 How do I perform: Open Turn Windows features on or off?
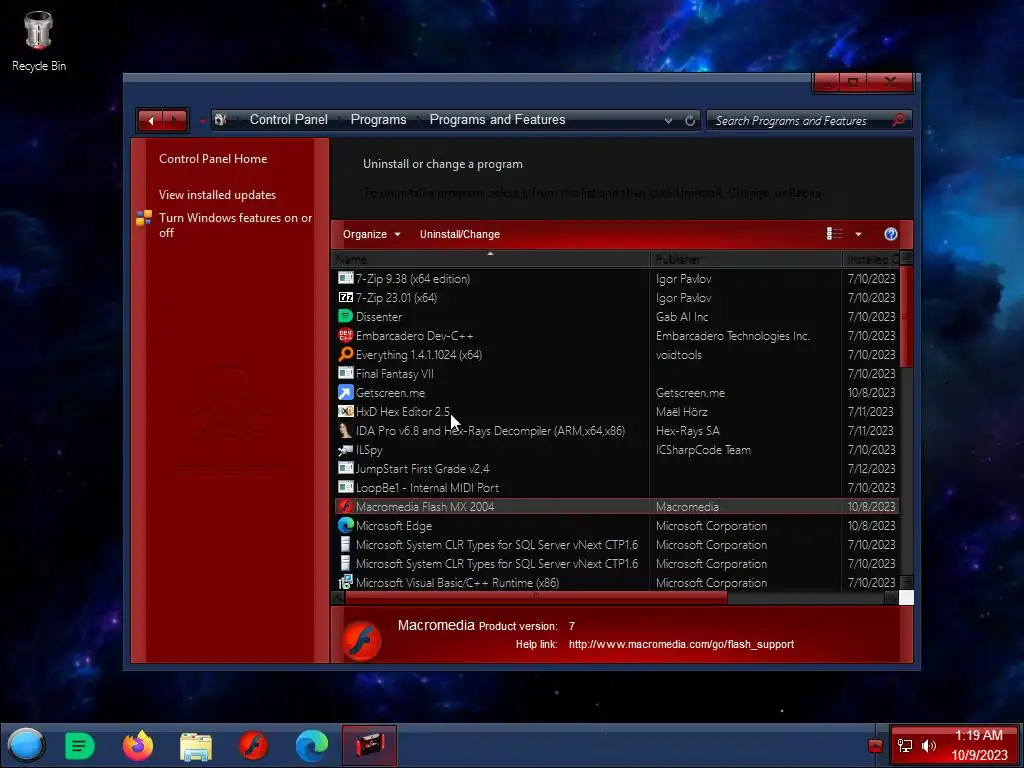235,225
